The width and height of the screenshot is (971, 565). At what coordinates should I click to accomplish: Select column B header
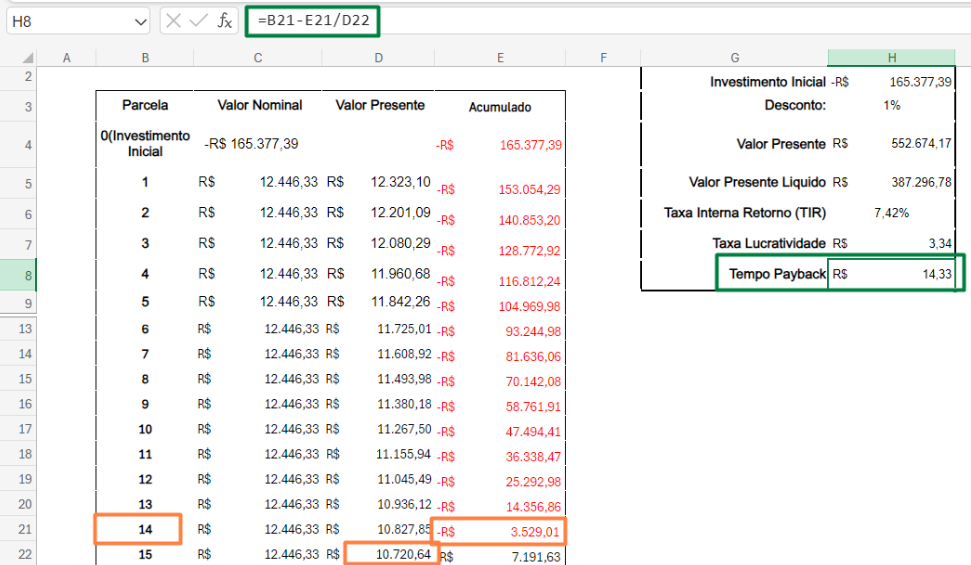(x=145, y=58)
